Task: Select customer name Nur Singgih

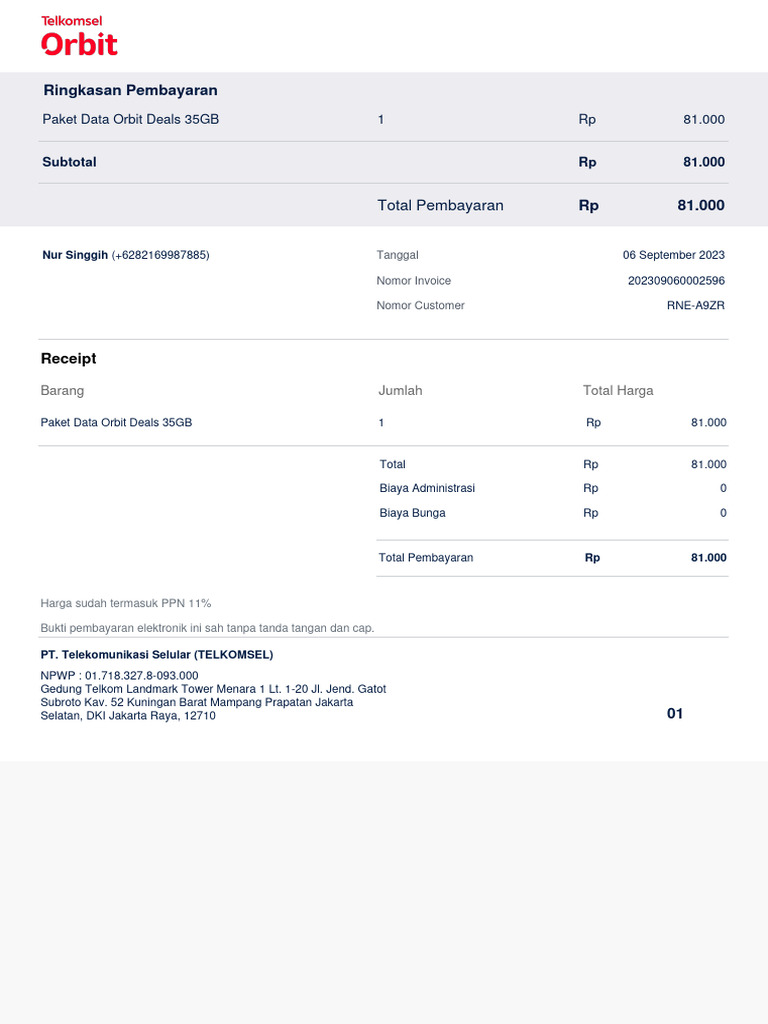Action: (75, 255)
